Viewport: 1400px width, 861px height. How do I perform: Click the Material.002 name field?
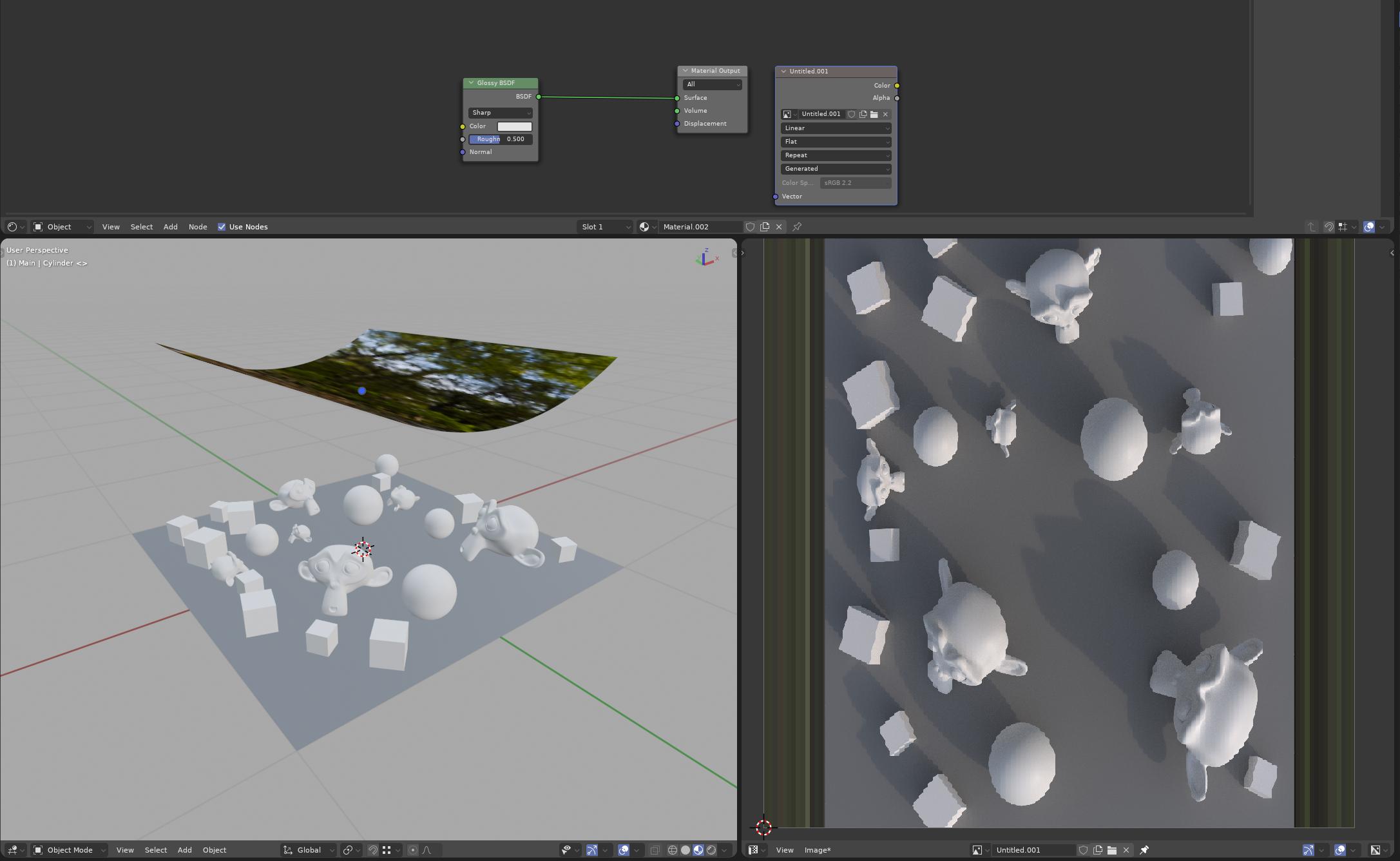point(700,227)
